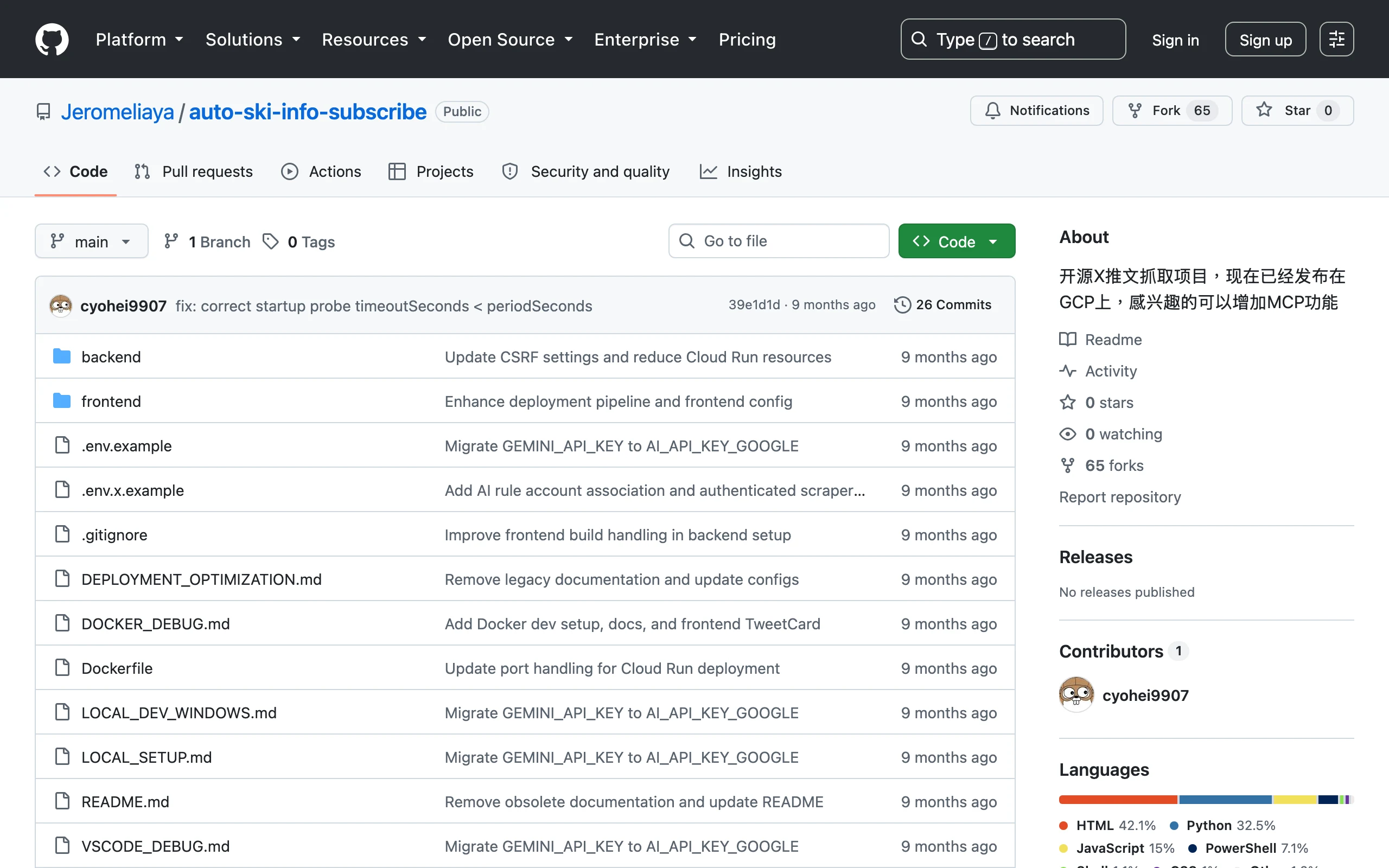Expand the Platform menu

(x=139, y=39)
